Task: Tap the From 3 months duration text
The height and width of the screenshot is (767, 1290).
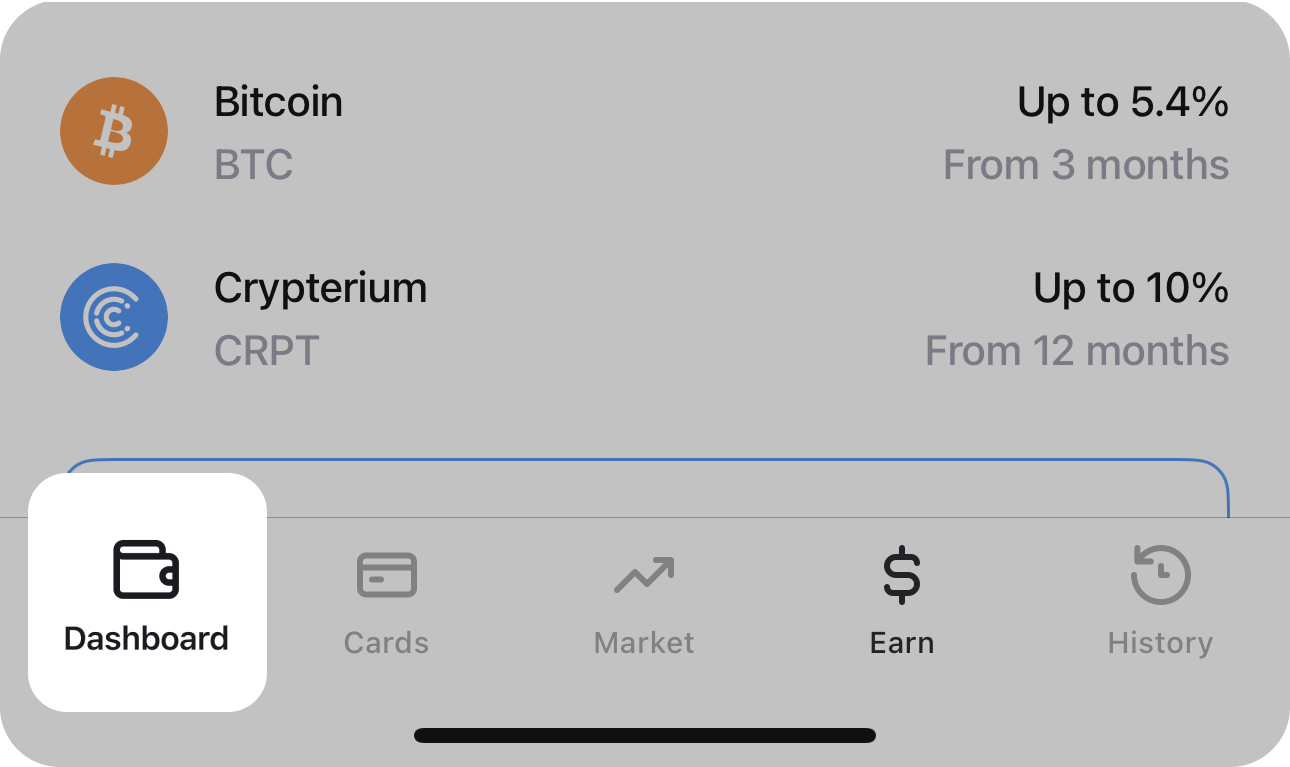Action: click(x=1086, y=164)
